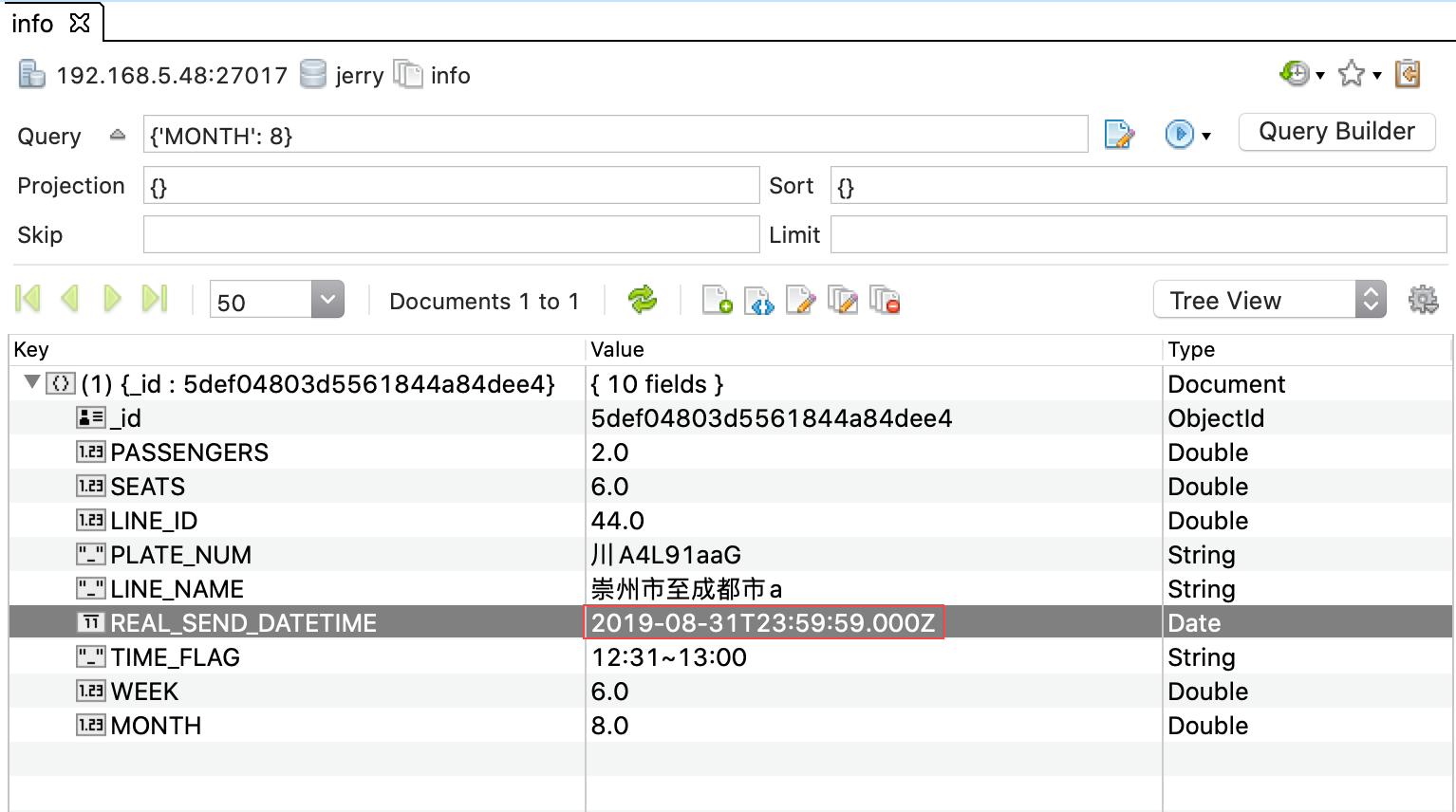Go to previous page of documents

(x=69, y=300)
